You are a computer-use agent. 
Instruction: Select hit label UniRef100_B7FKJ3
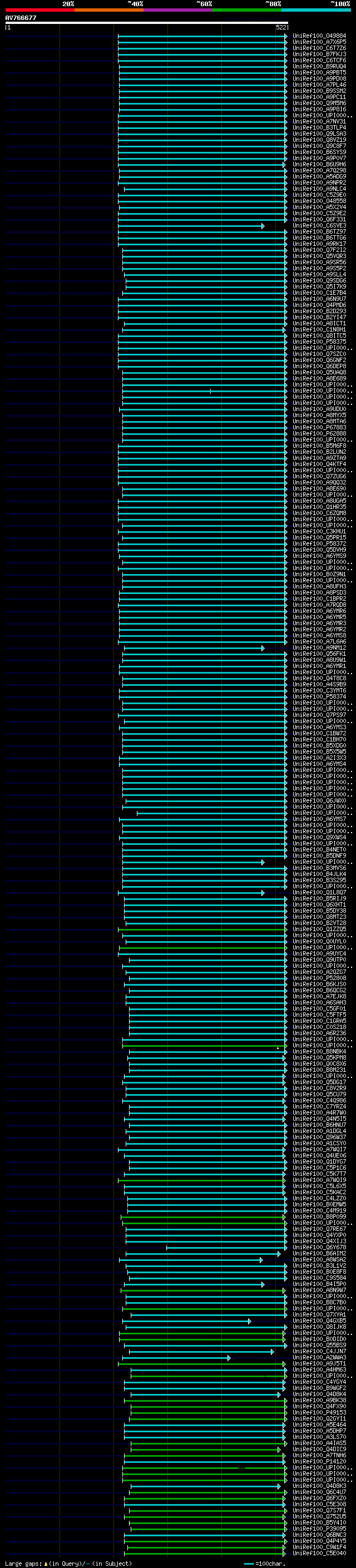(x=319, y=54)
